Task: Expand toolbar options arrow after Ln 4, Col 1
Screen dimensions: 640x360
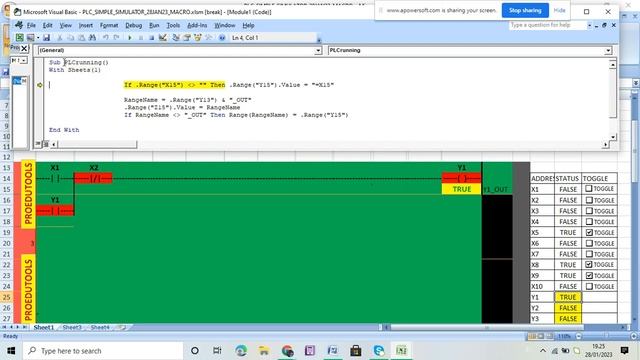Action: tap(319, 40)
